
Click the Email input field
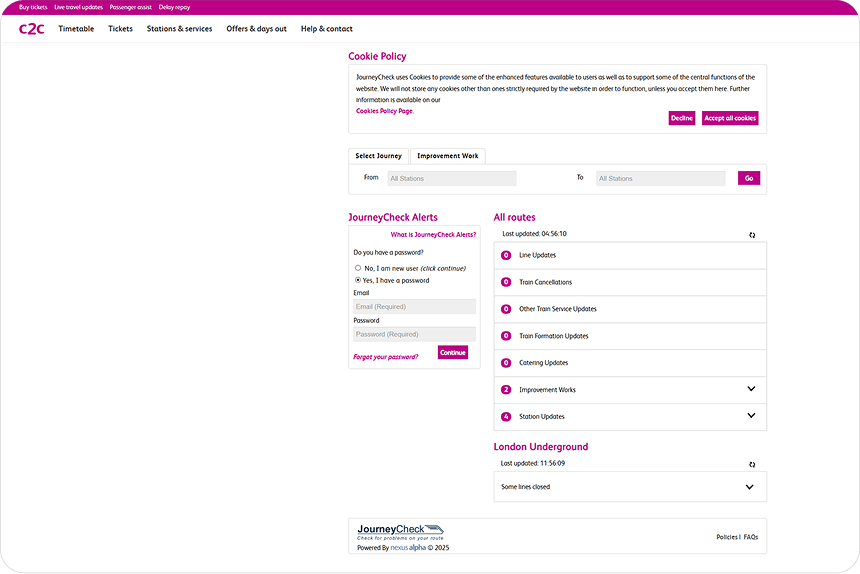coord(414,307)
